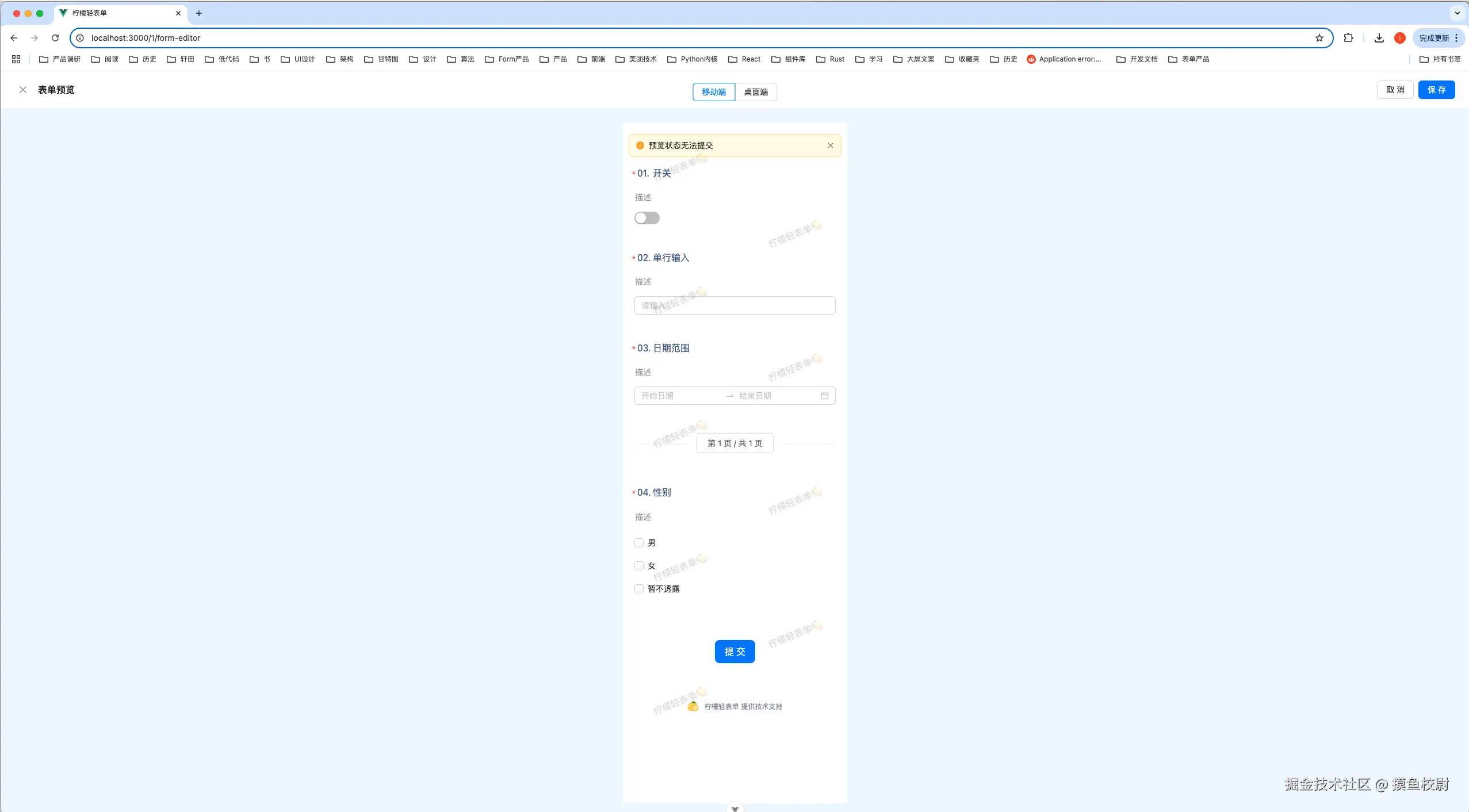Click the collapse chevron at preview bottom
This screenshot has height=812, width=1469.
[x=735, y=808]
